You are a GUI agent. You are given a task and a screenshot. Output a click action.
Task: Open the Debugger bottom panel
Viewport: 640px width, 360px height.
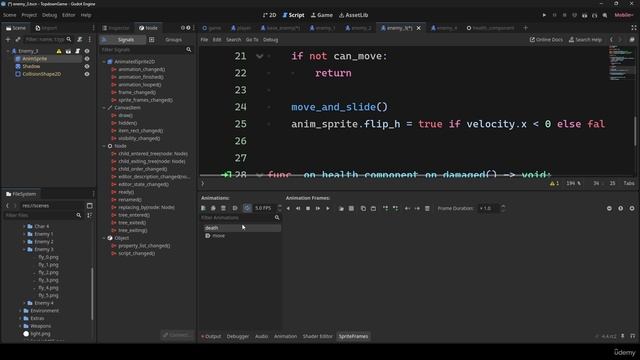point(238,336)
